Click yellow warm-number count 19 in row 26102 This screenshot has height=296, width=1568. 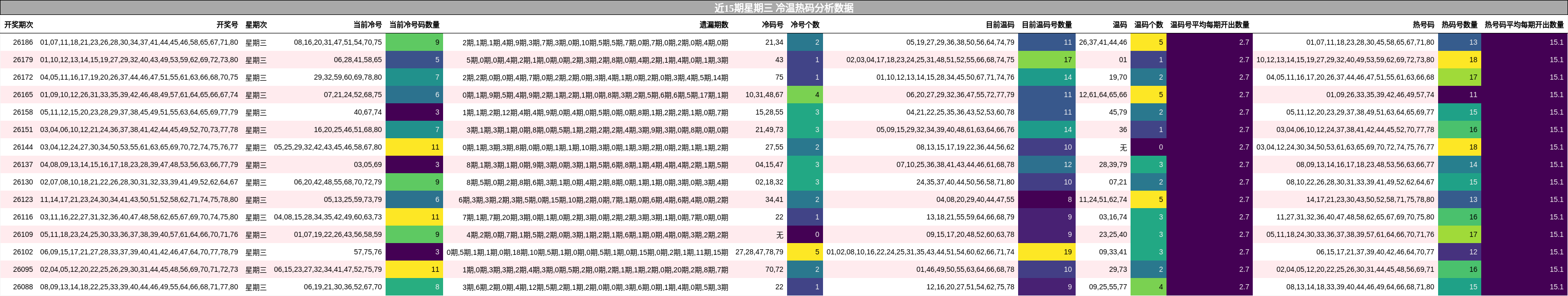[x=1046, y=252]
